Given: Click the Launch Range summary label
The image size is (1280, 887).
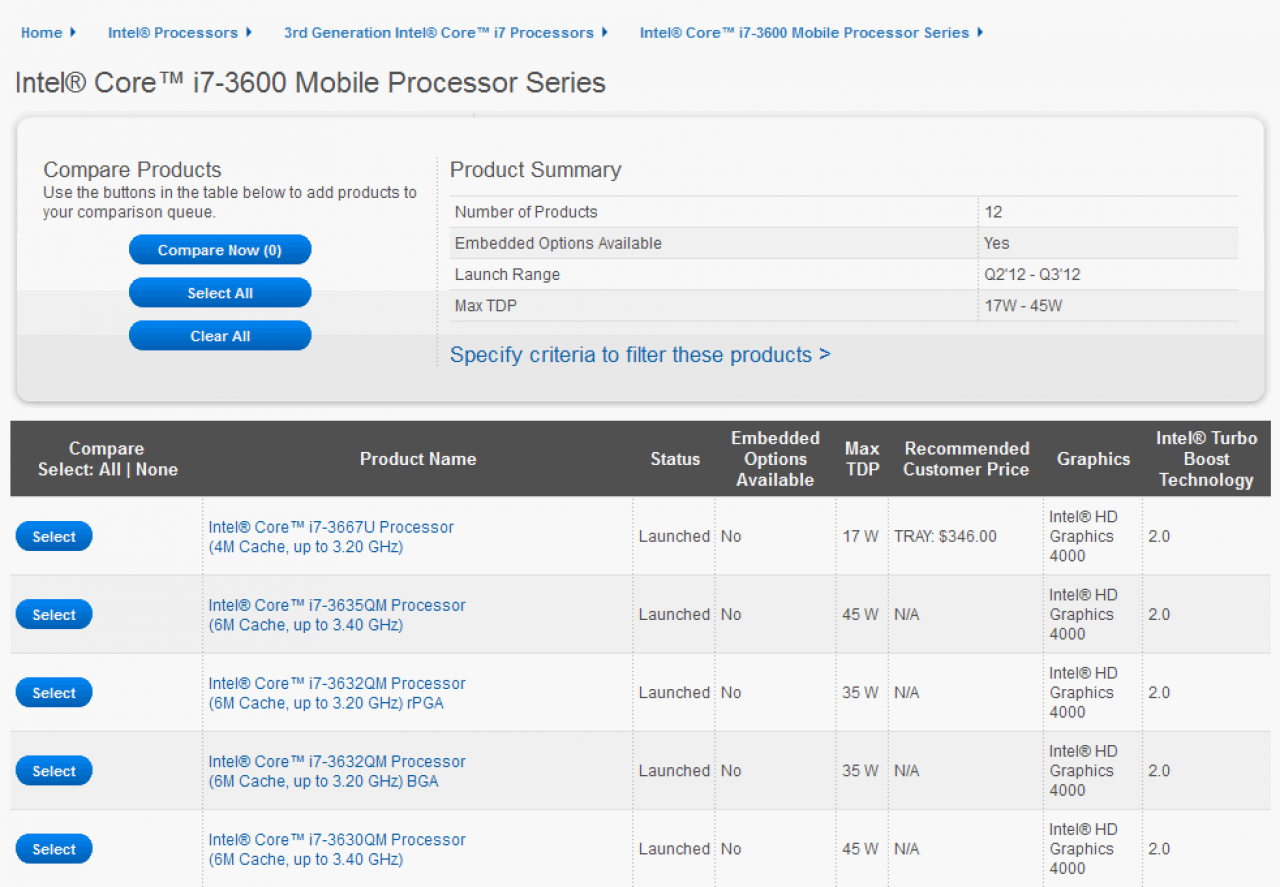Looking at the screenshot, I should pyautogui.click(x=507, y=275).
